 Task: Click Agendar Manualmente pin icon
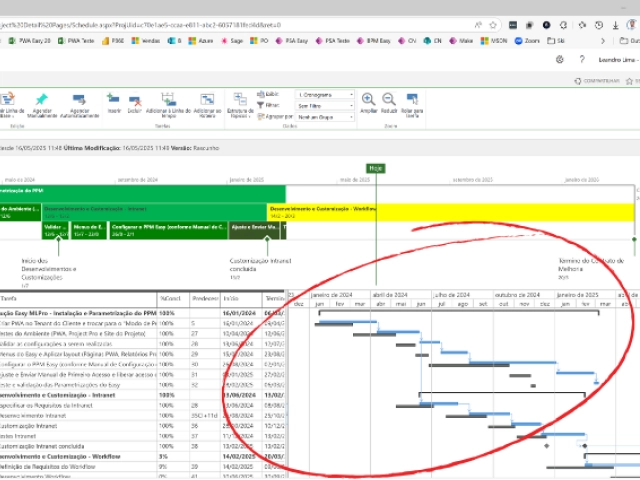(x=43, y=99)
